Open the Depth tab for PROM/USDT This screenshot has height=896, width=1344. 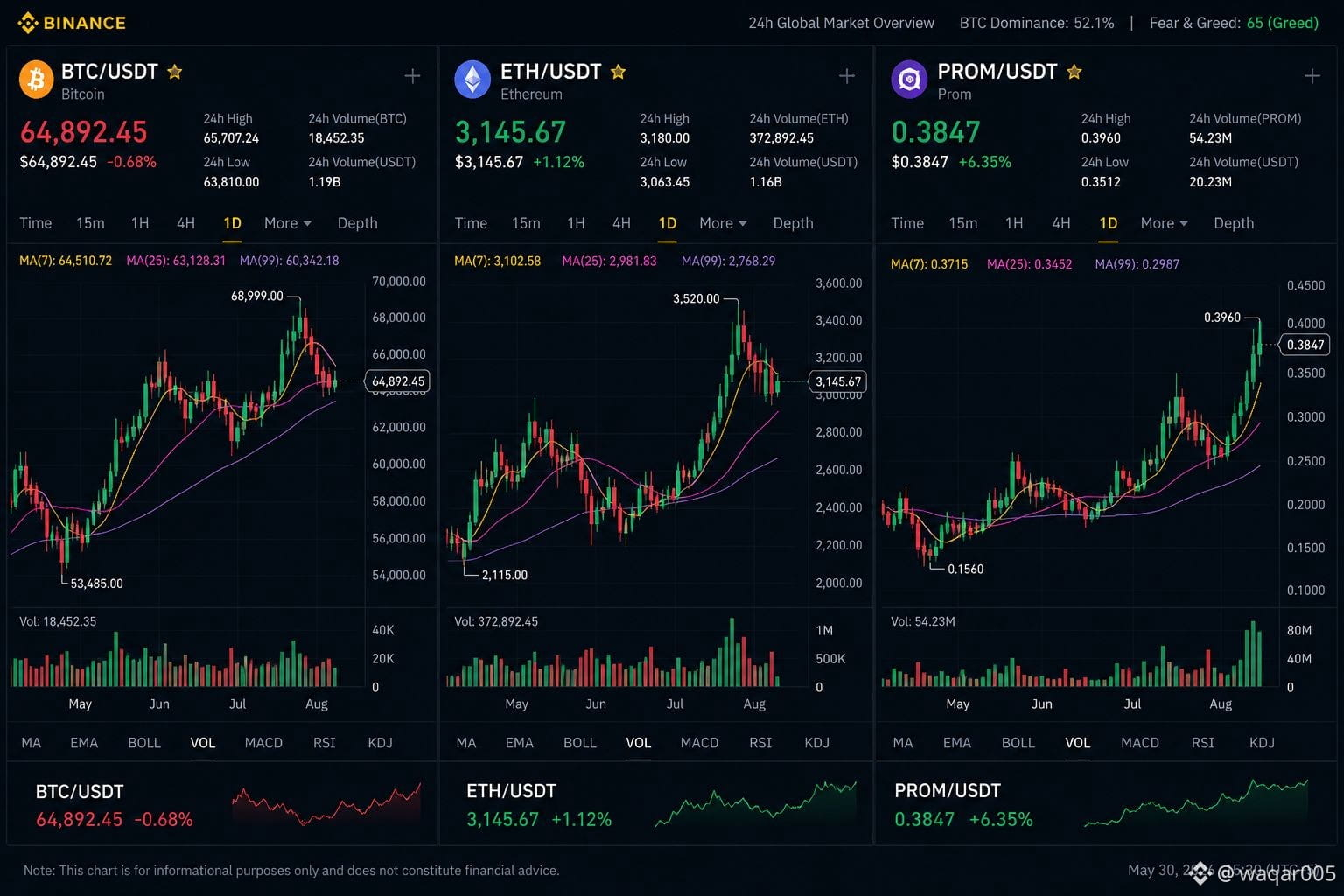click(1234, 223)
